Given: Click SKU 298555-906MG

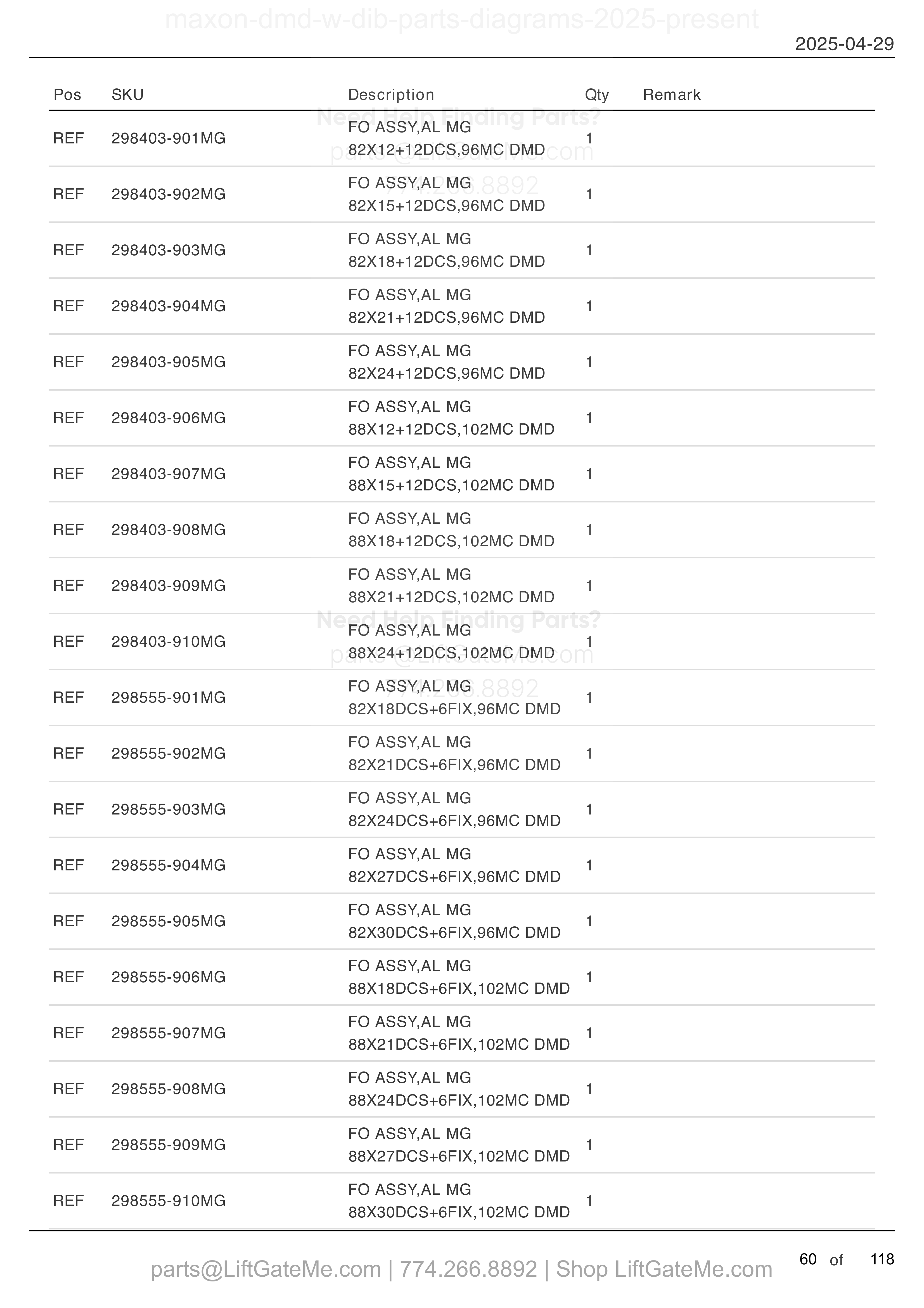Looking at the screenshot, I should tap(169, 977).
